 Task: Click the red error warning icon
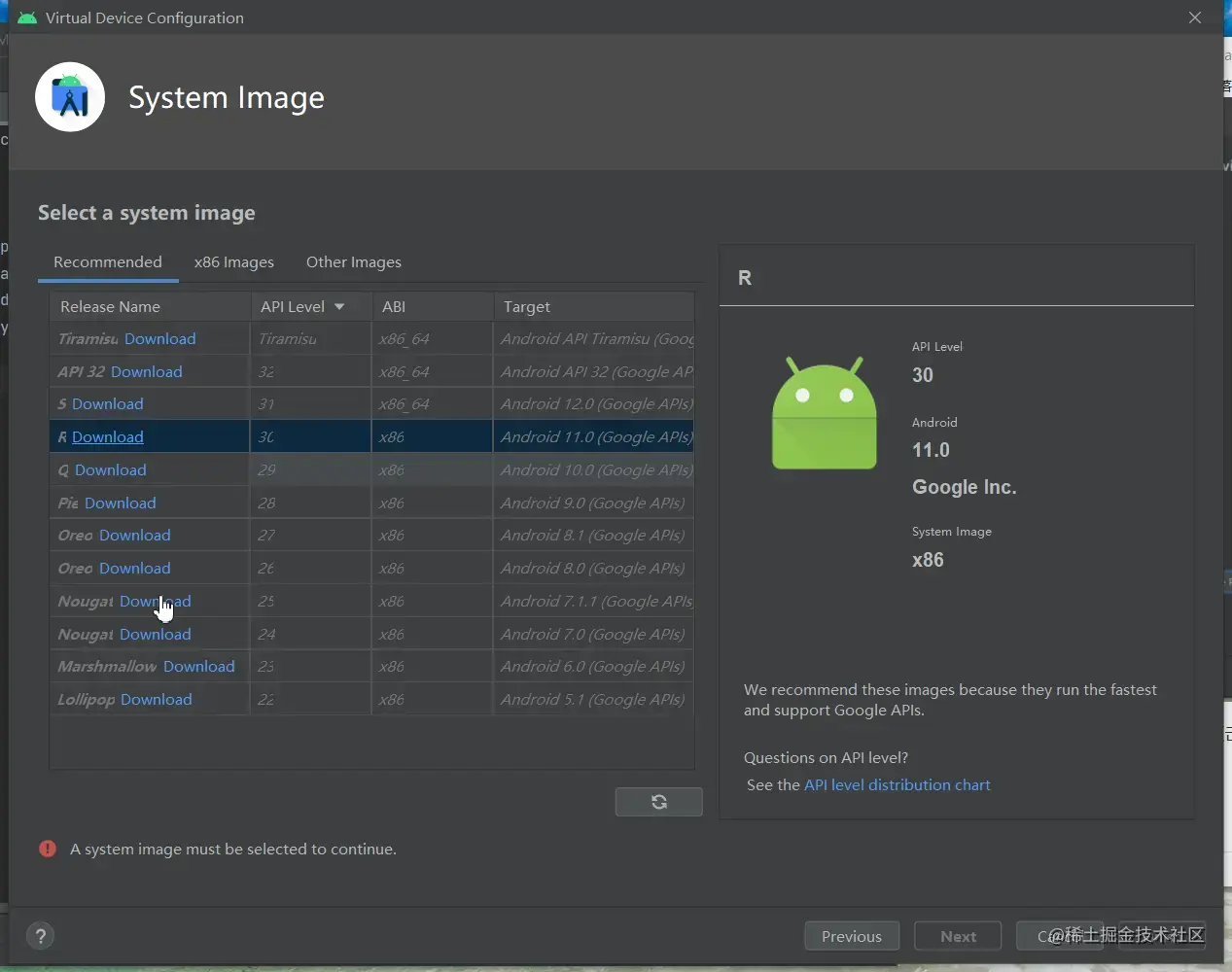pos(48,849)
